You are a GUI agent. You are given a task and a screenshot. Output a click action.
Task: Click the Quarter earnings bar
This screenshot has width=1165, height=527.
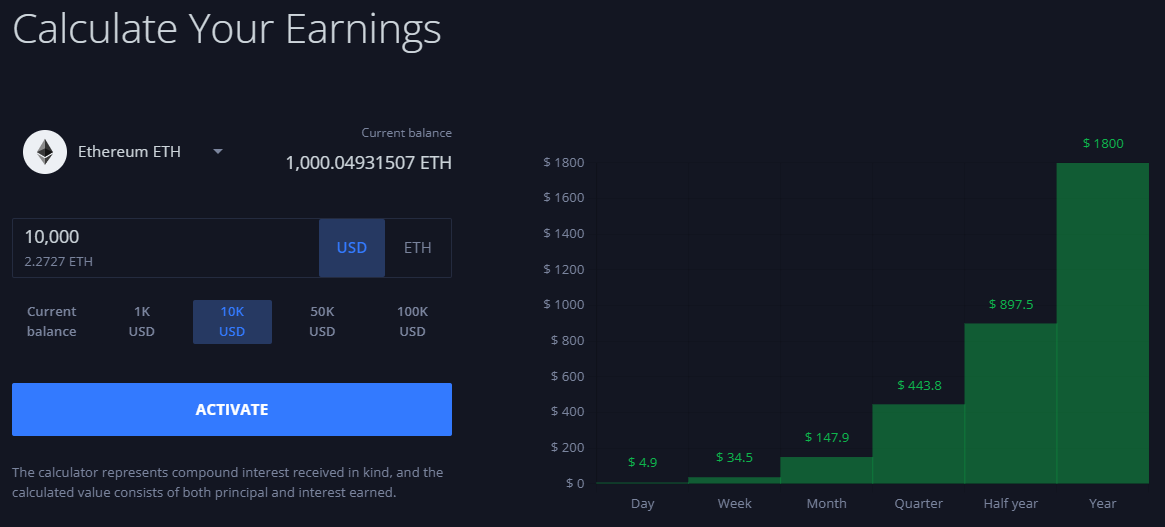(918, 444)
